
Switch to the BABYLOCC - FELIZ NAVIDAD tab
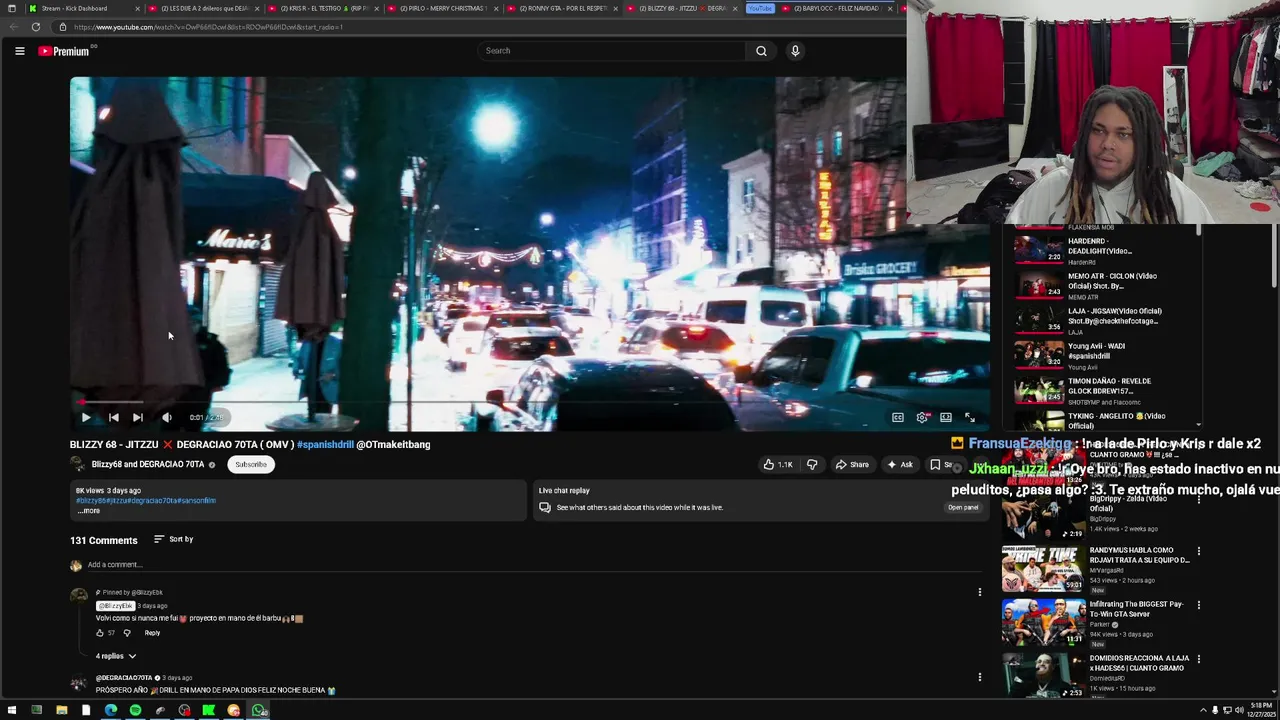coord(838,8)
